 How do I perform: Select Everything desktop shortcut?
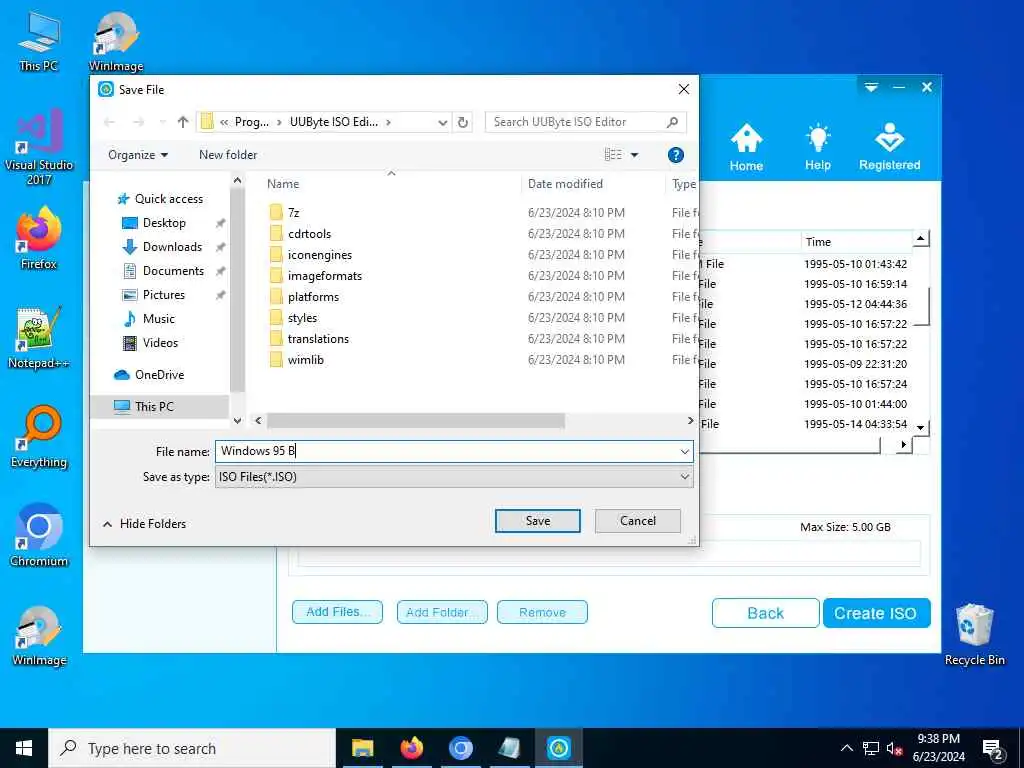pos(39,438)
